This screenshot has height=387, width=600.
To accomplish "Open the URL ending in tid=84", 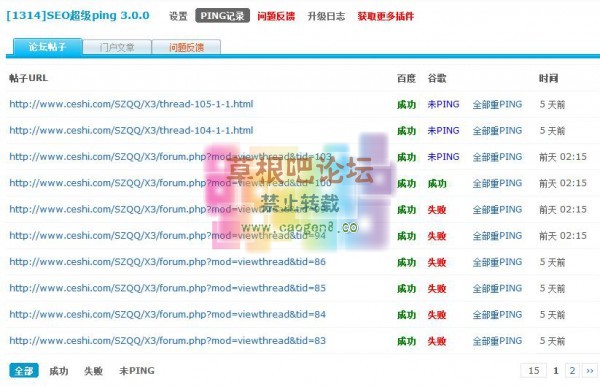I will tap(168, 314).
